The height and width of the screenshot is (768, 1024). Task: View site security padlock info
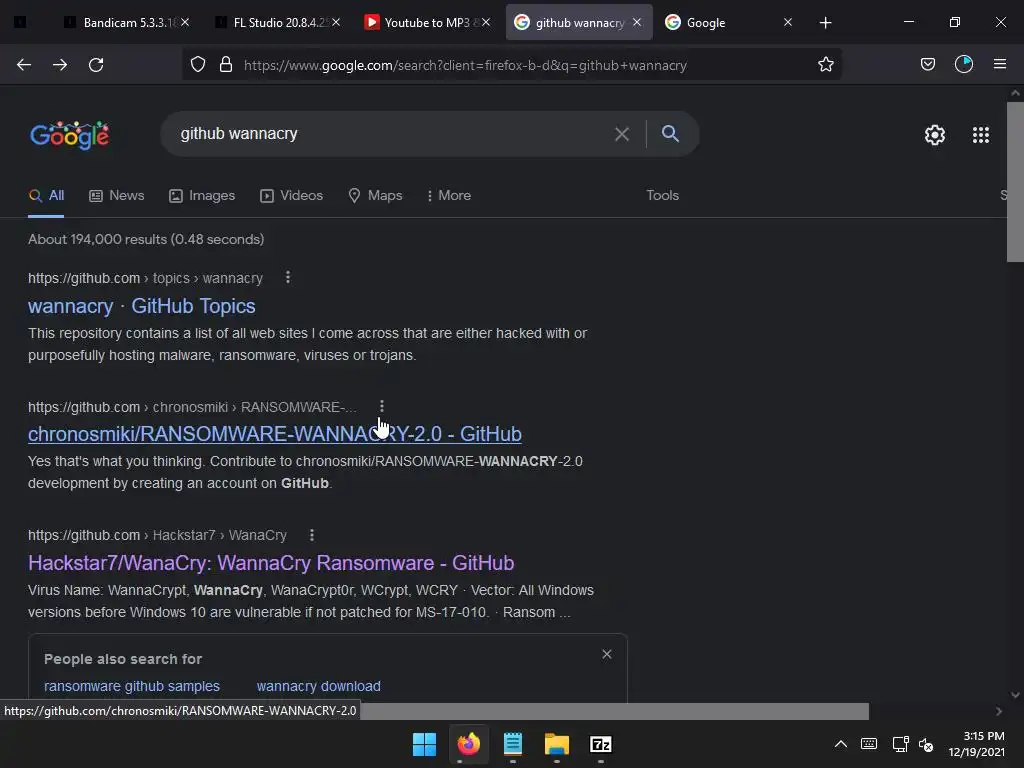226,65
